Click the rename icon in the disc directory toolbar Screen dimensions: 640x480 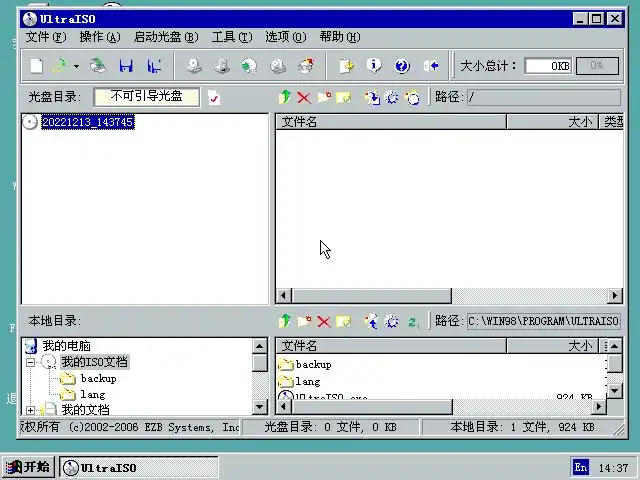tap(344, 98)
